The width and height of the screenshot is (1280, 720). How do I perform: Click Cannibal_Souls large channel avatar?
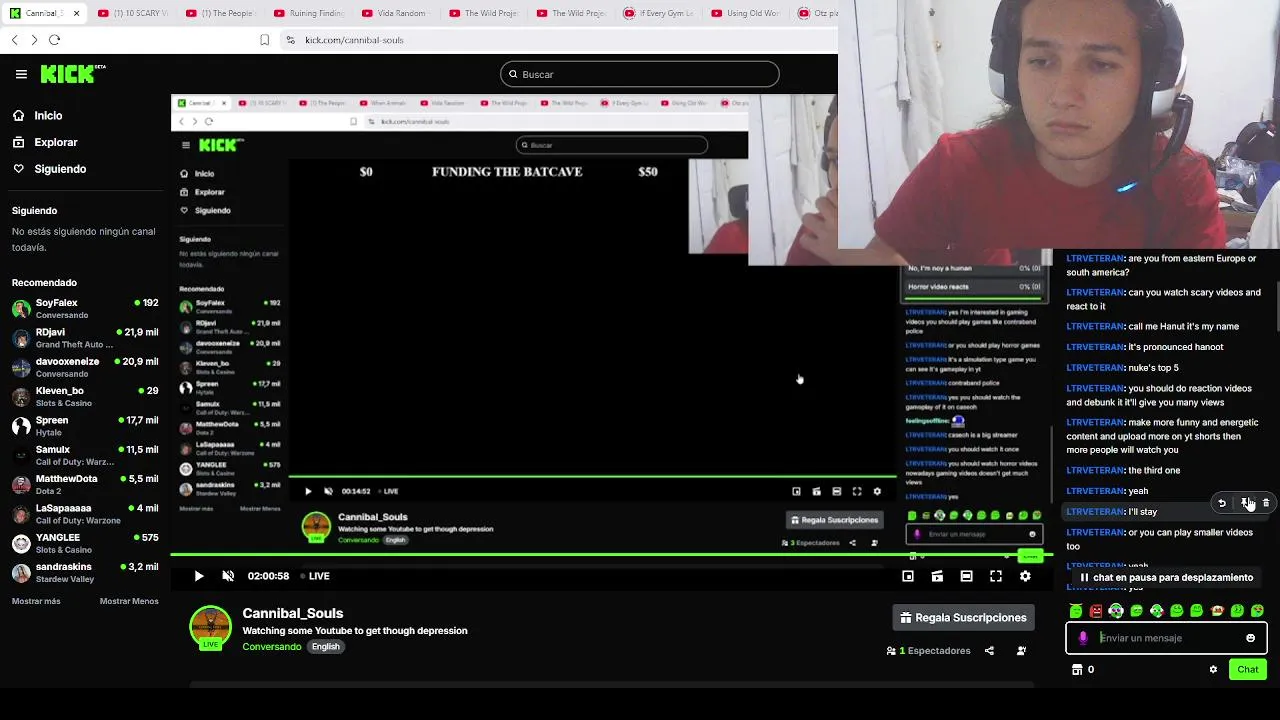coord(210,627)
